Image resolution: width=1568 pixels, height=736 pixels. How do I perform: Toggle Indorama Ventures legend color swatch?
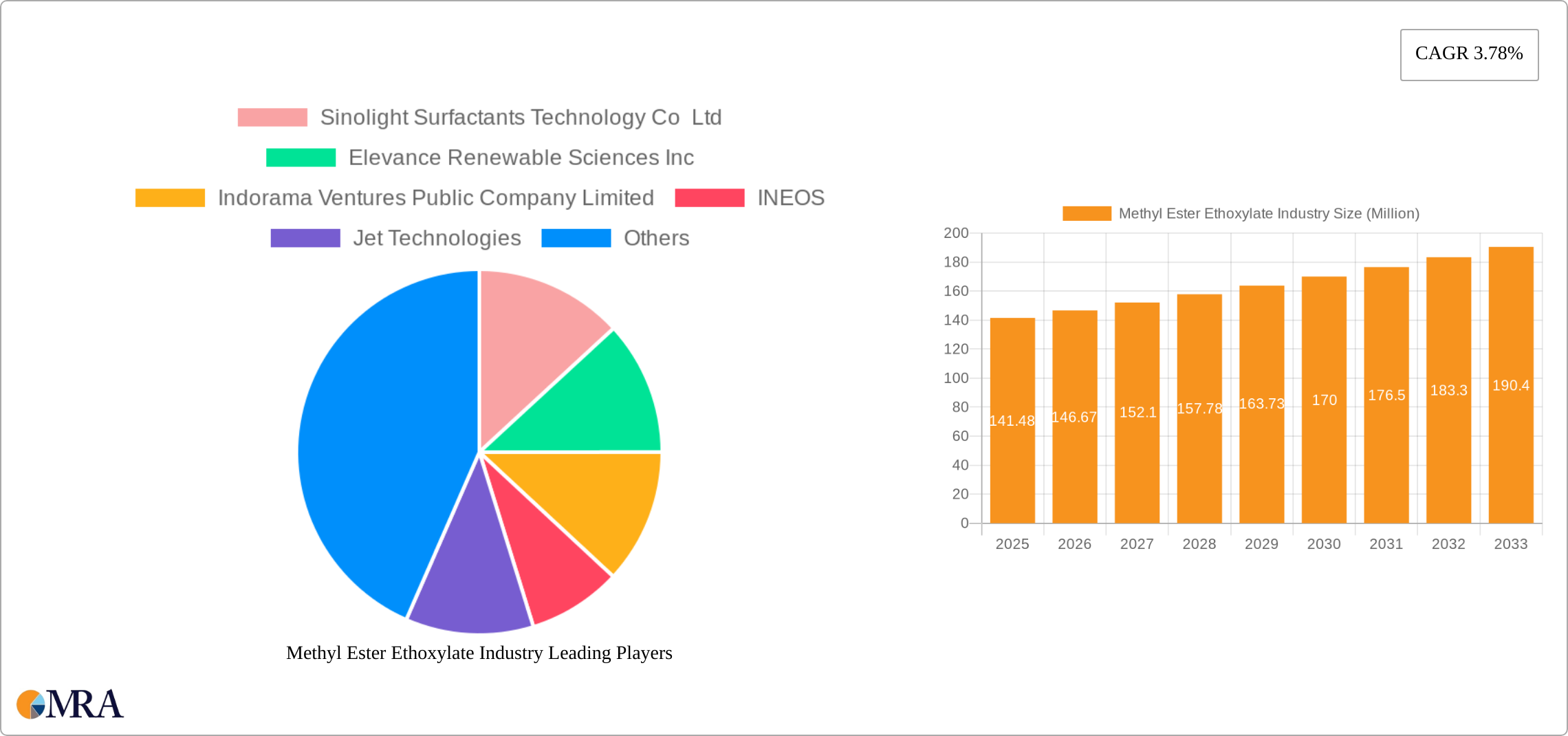pyautogui.click(x=170, y=198)
